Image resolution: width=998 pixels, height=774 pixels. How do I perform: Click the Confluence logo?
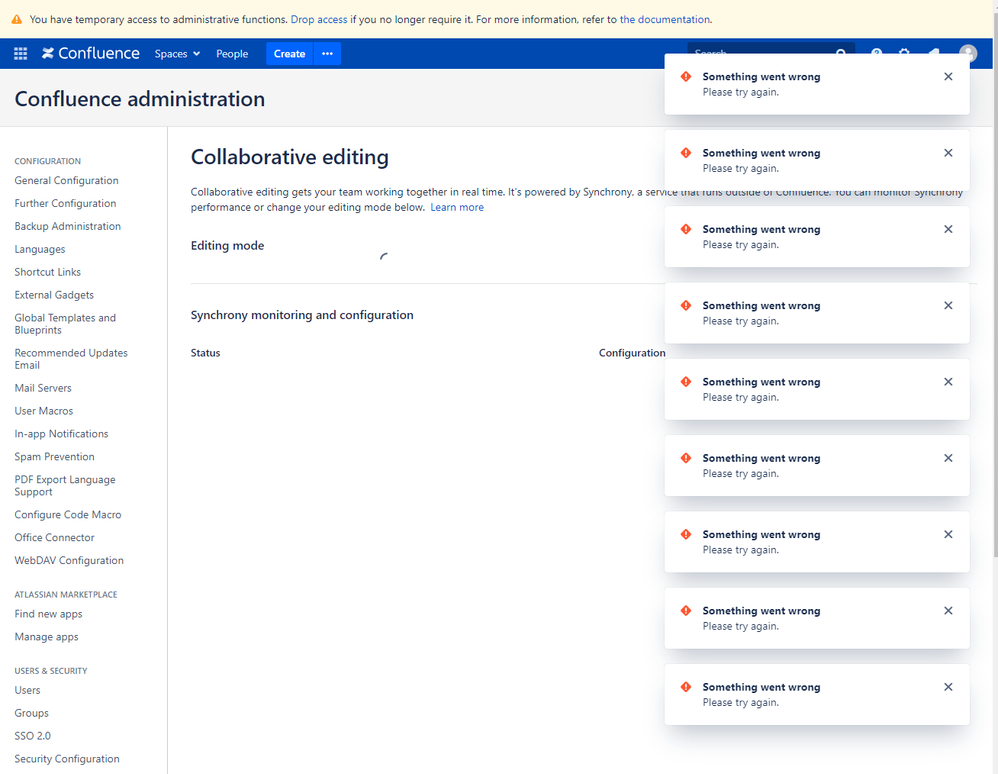click(x=90, y=53)
